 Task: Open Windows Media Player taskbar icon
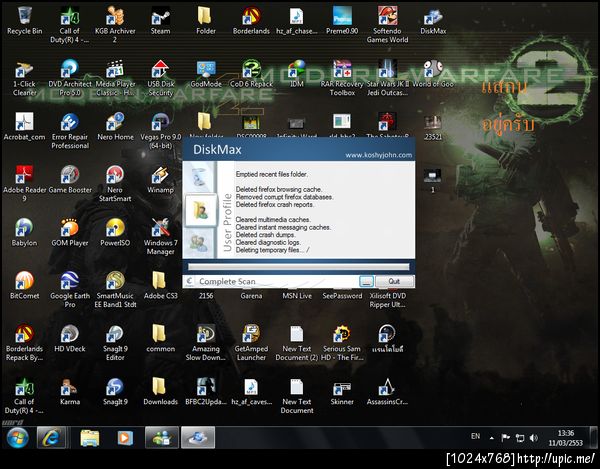tap(125, 438)
